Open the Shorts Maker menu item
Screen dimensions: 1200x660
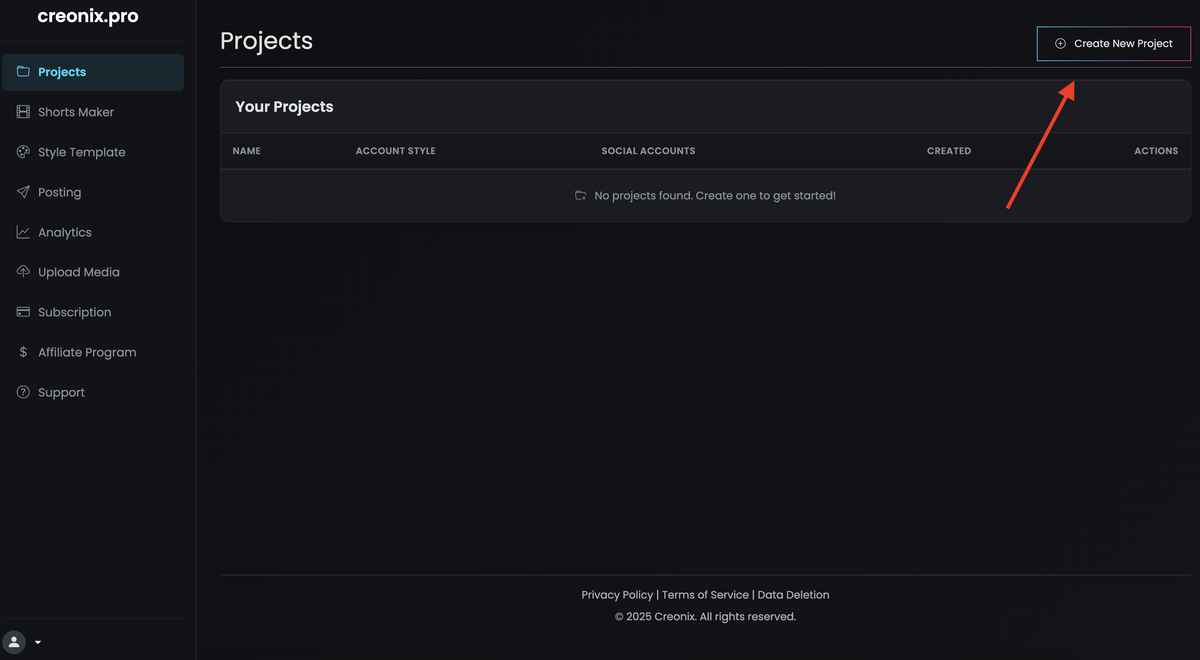coord(76,112)
